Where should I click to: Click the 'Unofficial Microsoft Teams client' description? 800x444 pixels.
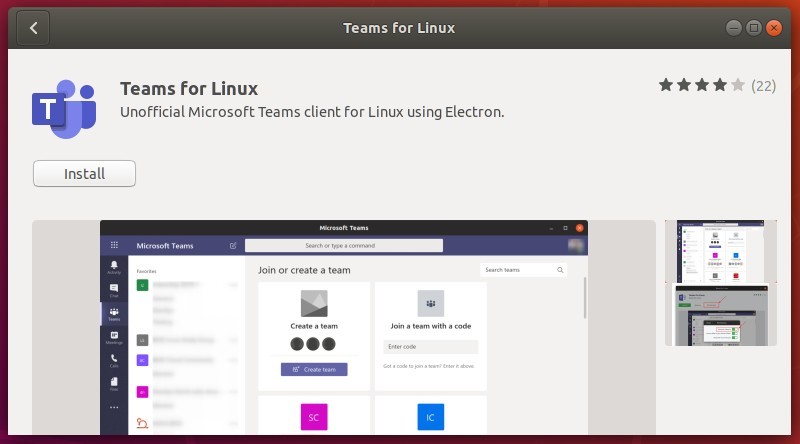[312, 112]
